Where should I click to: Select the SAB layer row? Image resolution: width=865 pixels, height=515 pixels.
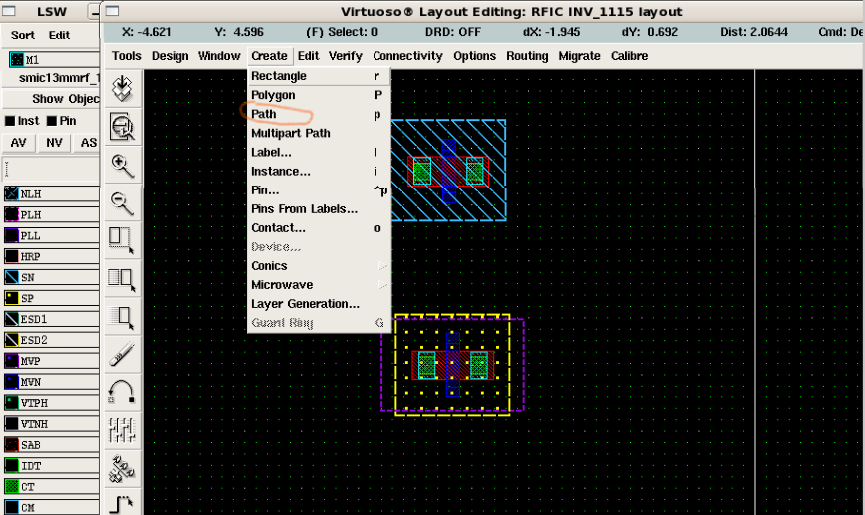pos(51,445)
